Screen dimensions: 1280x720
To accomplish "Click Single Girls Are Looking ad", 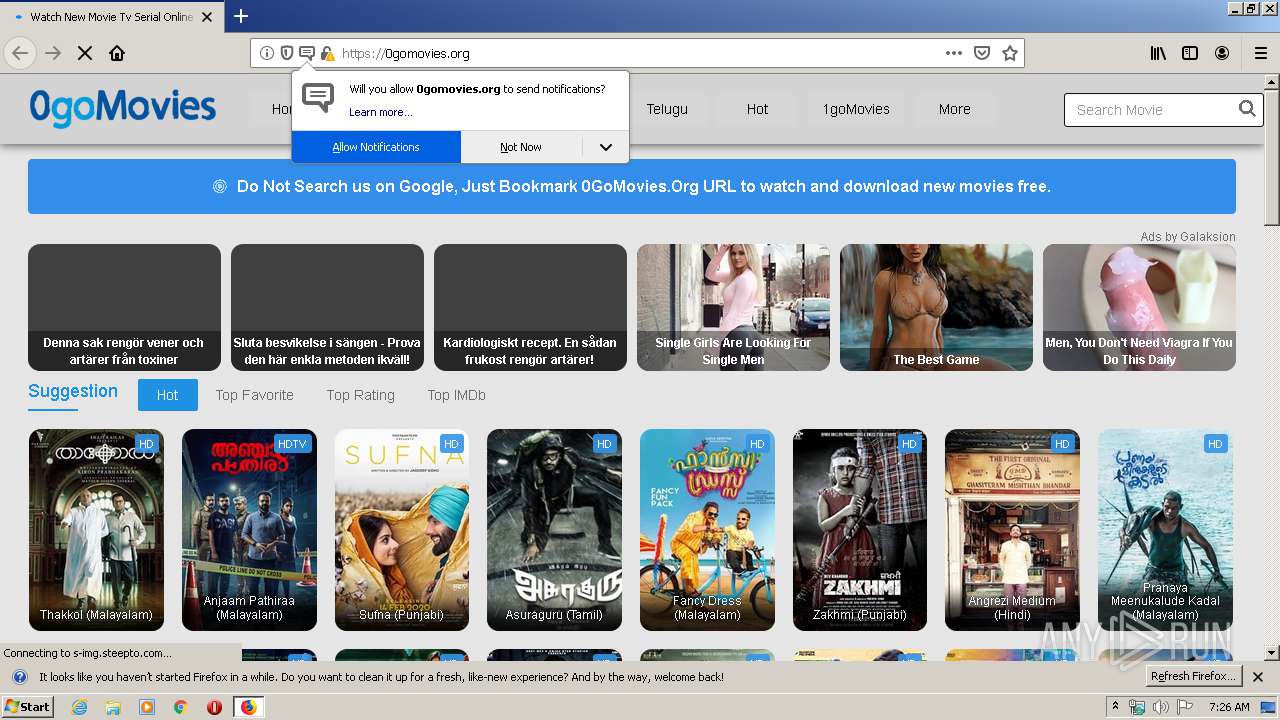I will (x=733, y=307).
